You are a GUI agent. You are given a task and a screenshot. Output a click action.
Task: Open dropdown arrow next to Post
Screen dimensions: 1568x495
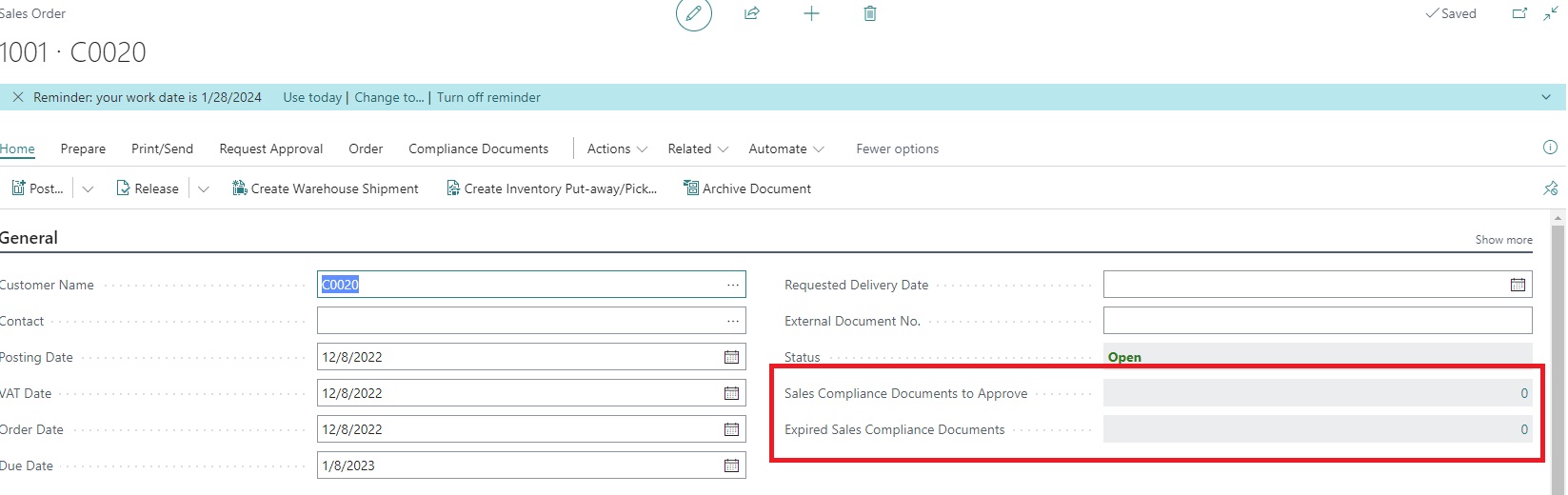click(88, 188)
